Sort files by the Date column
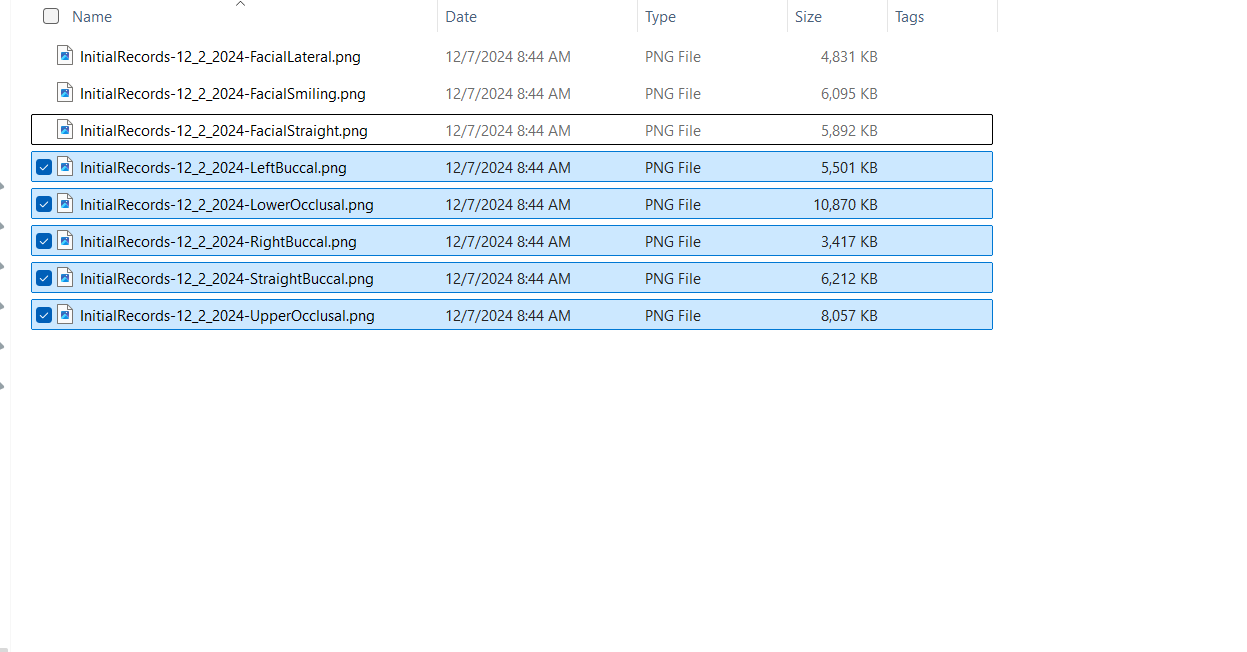Screen dimensions: 1247x652 tap(461, 17)
